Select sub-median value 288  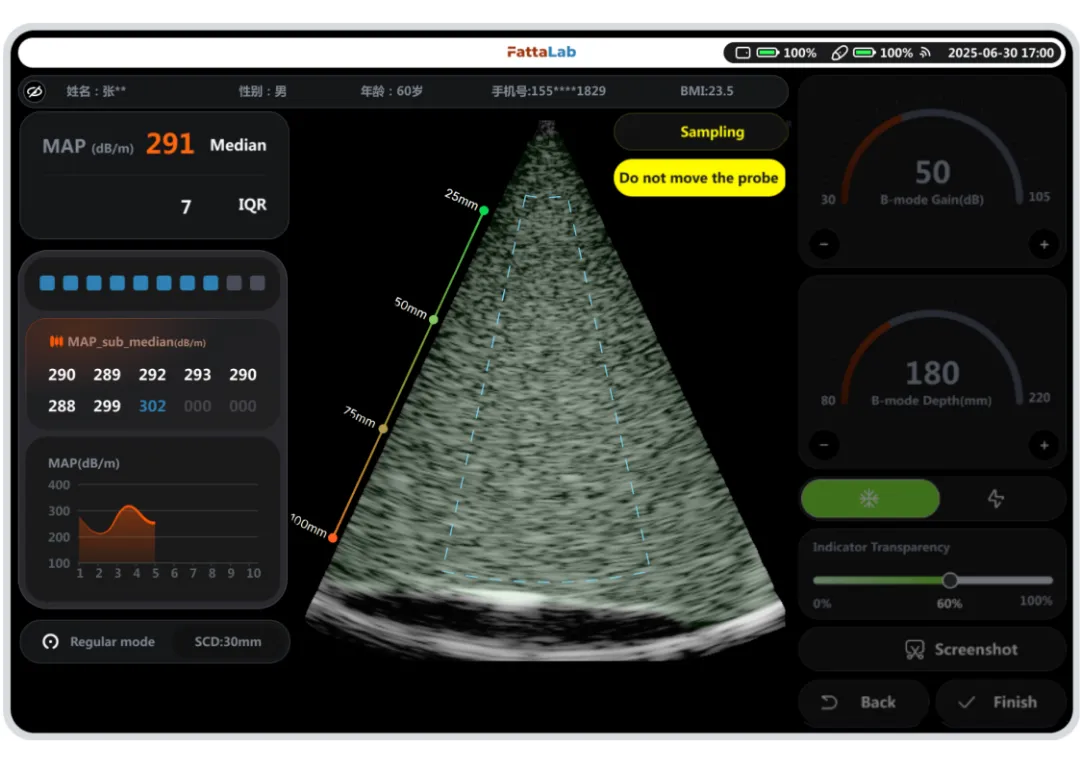(61, 406)
